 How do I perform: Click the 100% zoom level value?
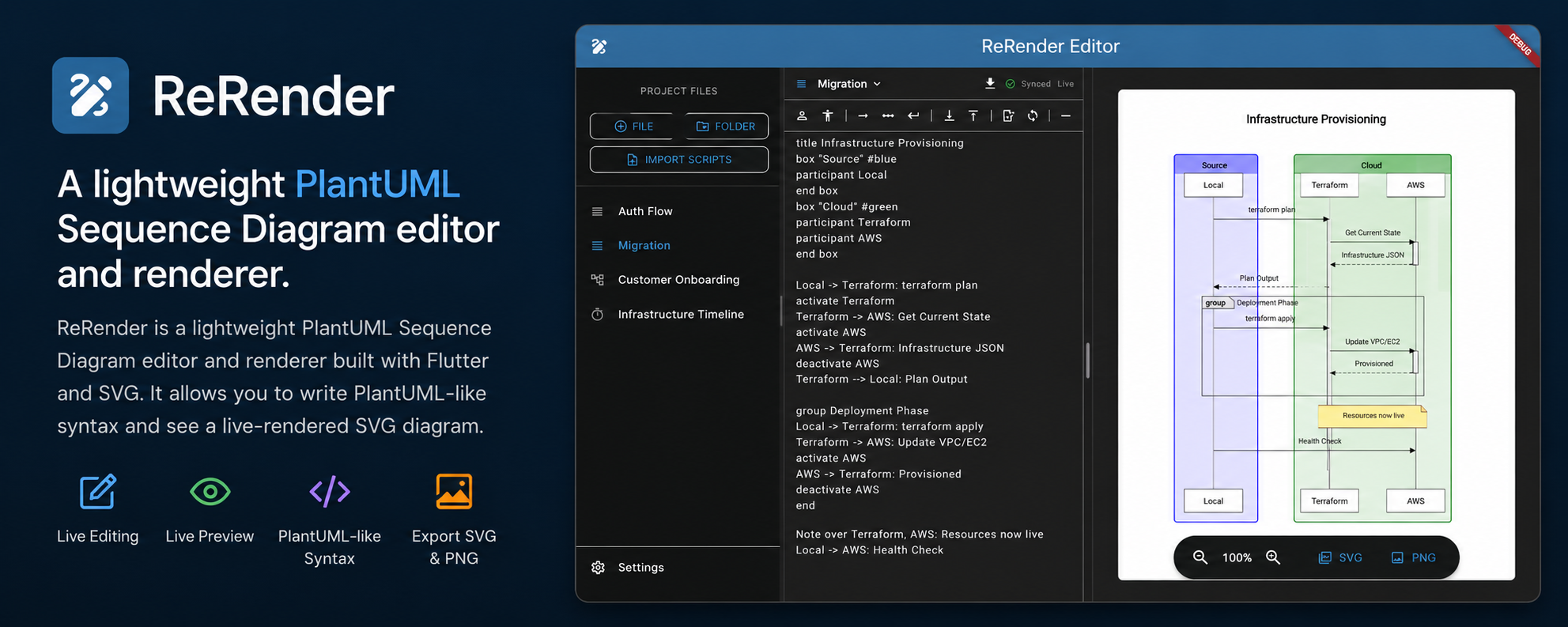pos(1237,557)
